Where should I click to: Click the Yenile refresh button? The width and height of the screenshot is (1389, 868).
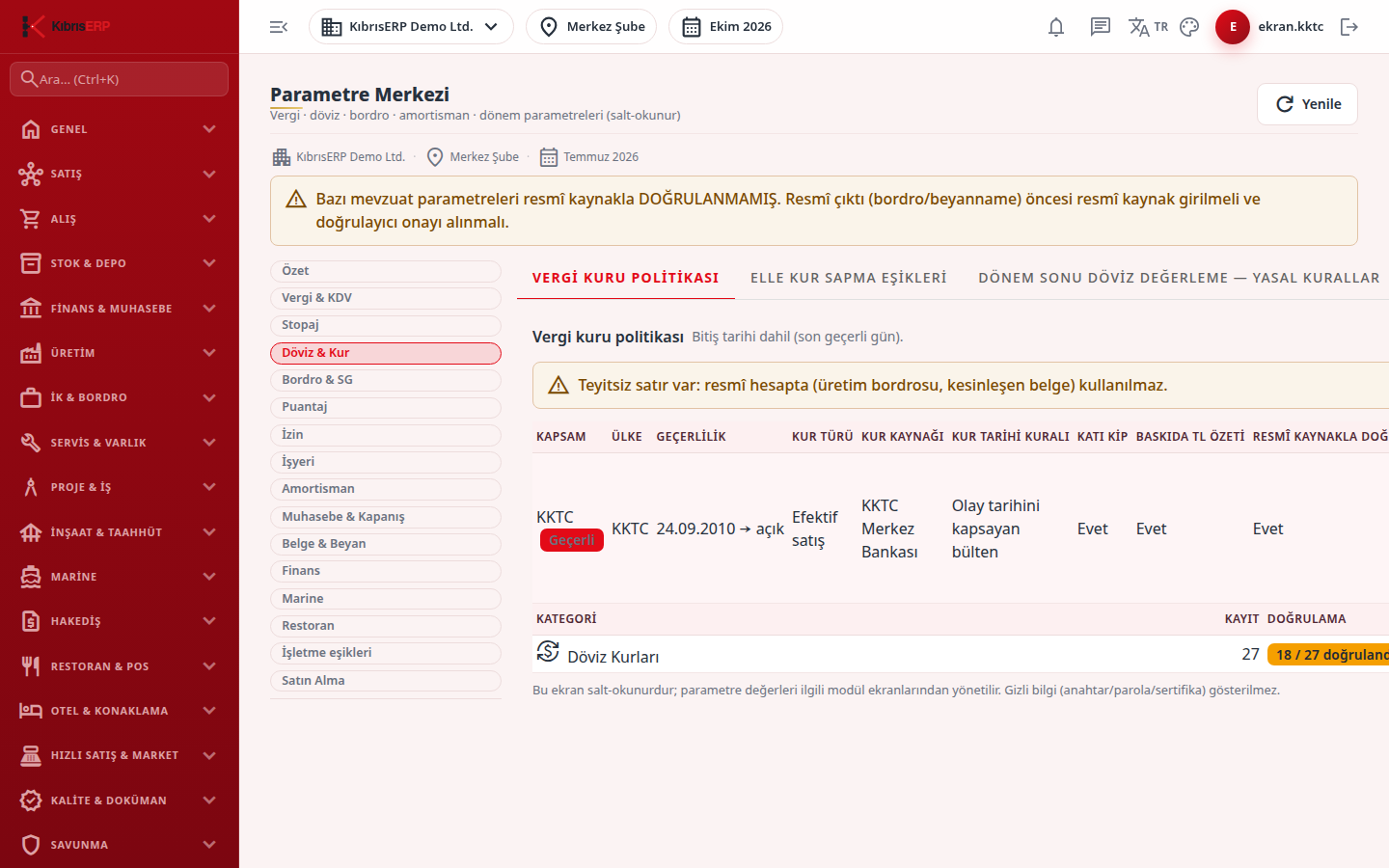pyautogui.click(x=1307, y=104)
